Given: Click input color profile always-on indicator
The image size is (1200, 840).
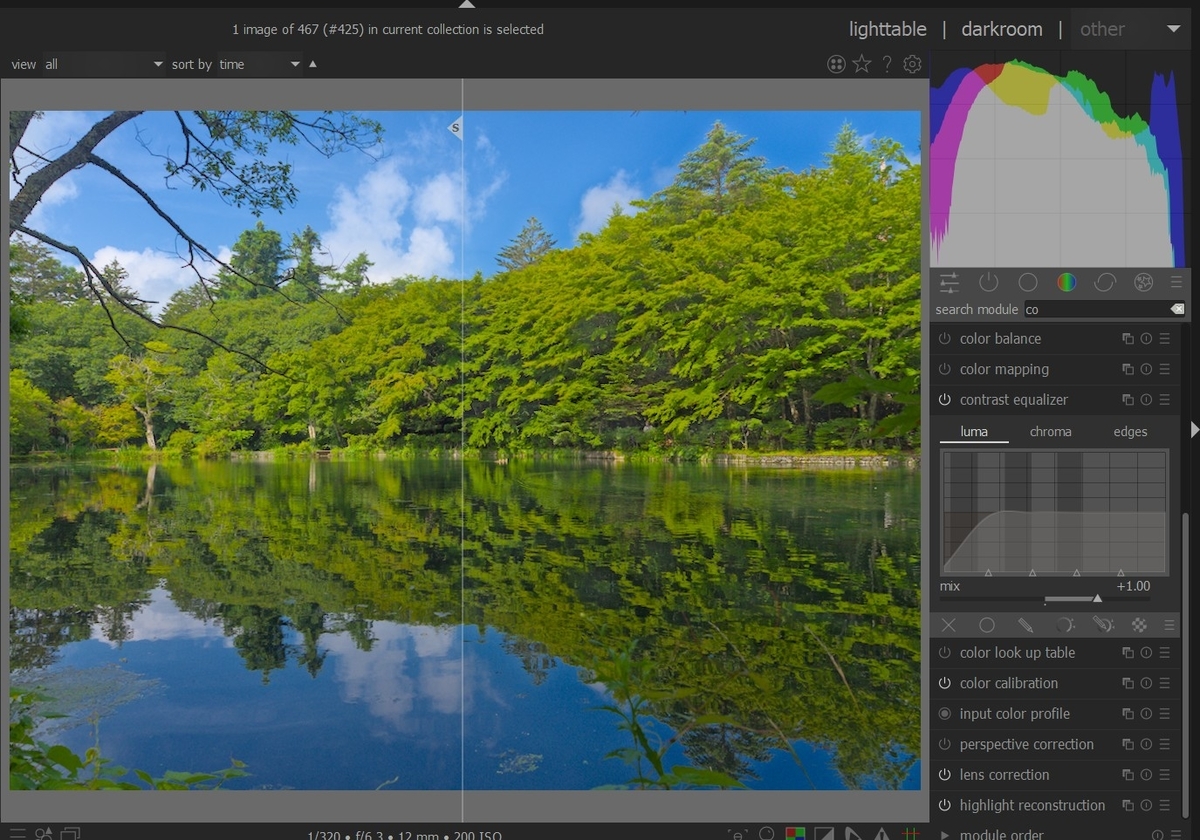Looking at the screenshot, I should click(x=945, y=714).
